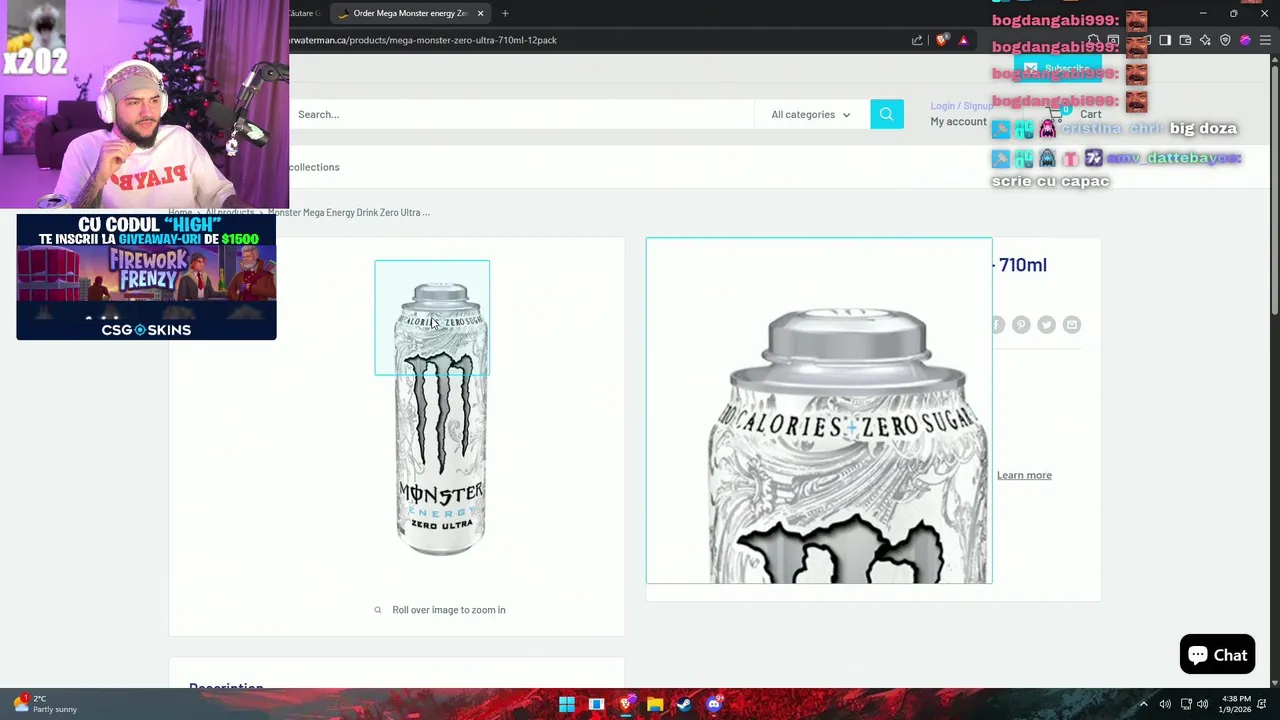
Task: Open File Explorer from taskbar
Action: (655, 704)
